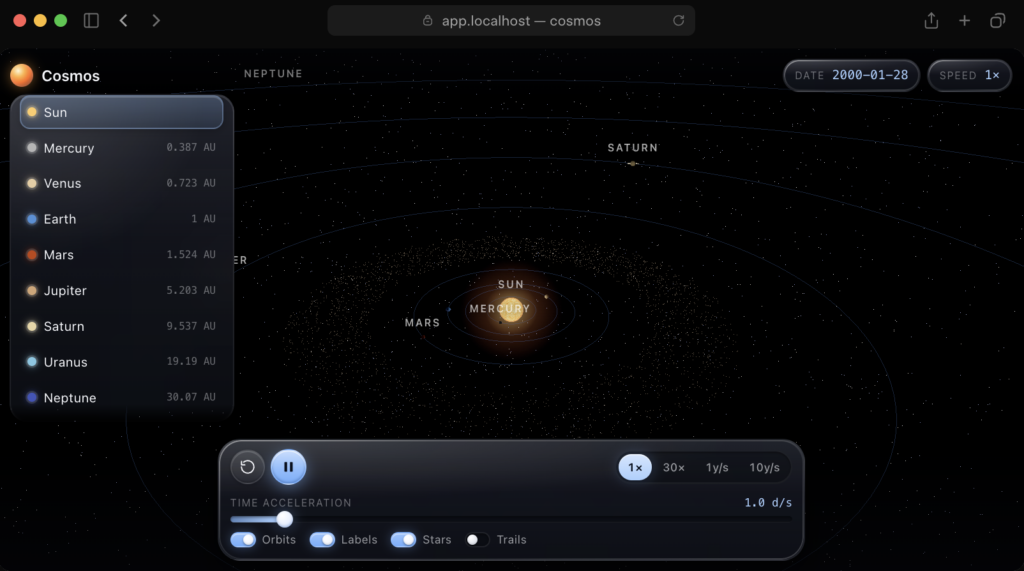The width and height of the screenshot is (1024, 571).
Task: Pause the simulation playback
Action: (x=288, y=466)
